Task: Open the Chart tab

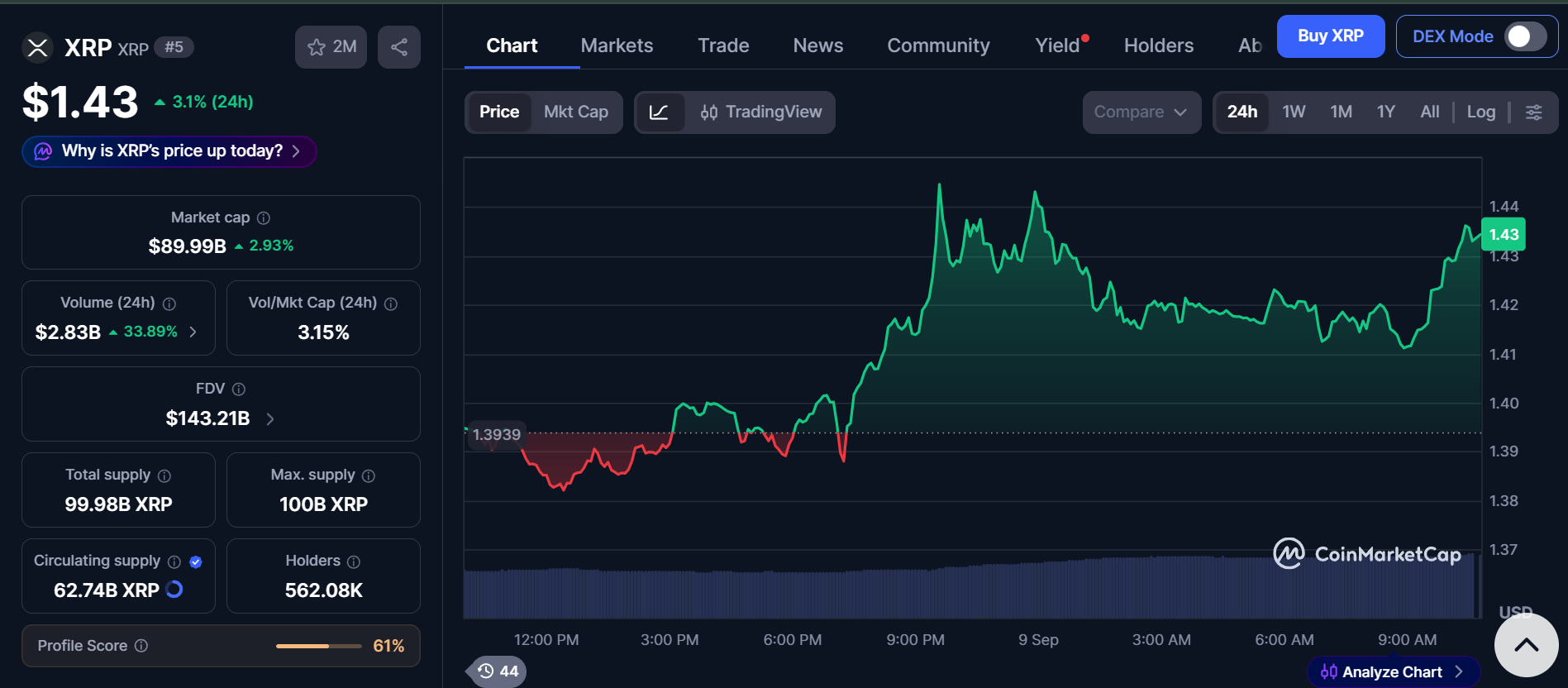Action: 512,45
